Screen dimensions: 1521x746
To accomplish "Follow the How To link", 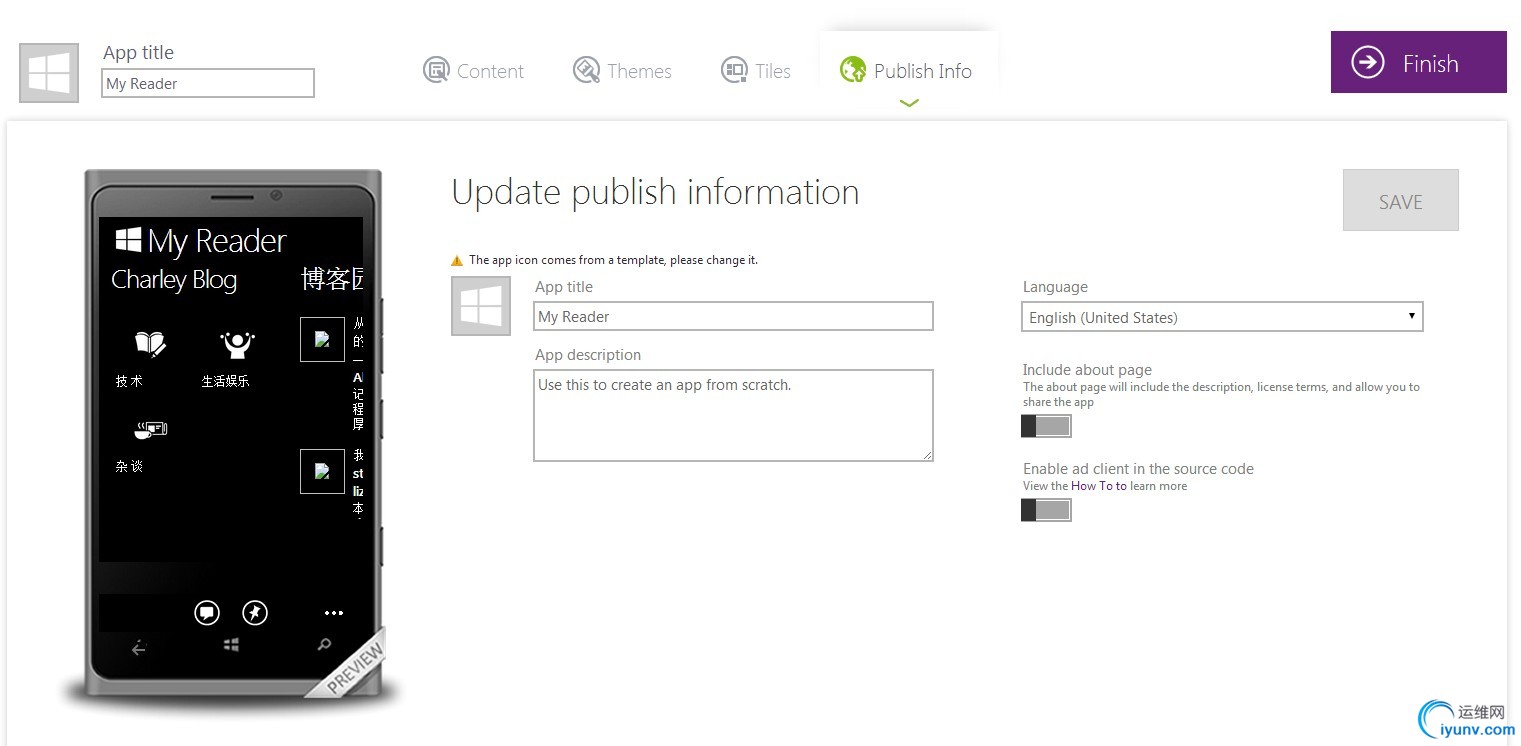I will click(1098, 486).
